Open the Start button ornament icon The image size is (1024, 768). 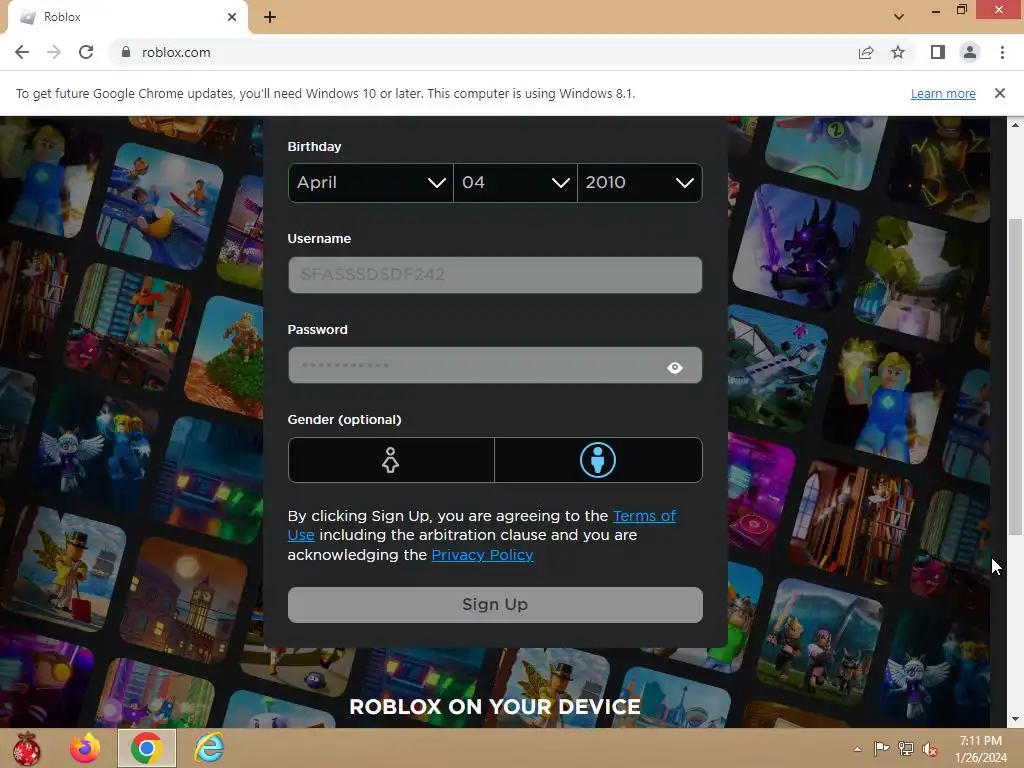(26, 748)
